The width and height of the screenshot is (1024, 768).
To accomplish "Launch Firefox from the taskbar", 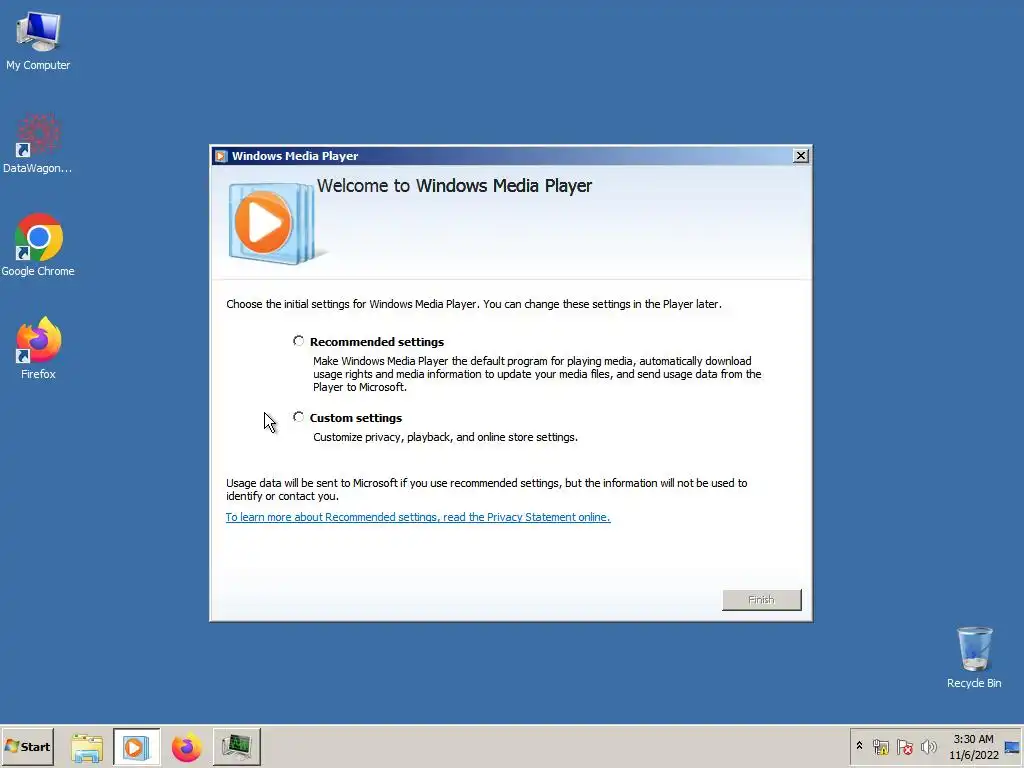I will click(186, 747).
